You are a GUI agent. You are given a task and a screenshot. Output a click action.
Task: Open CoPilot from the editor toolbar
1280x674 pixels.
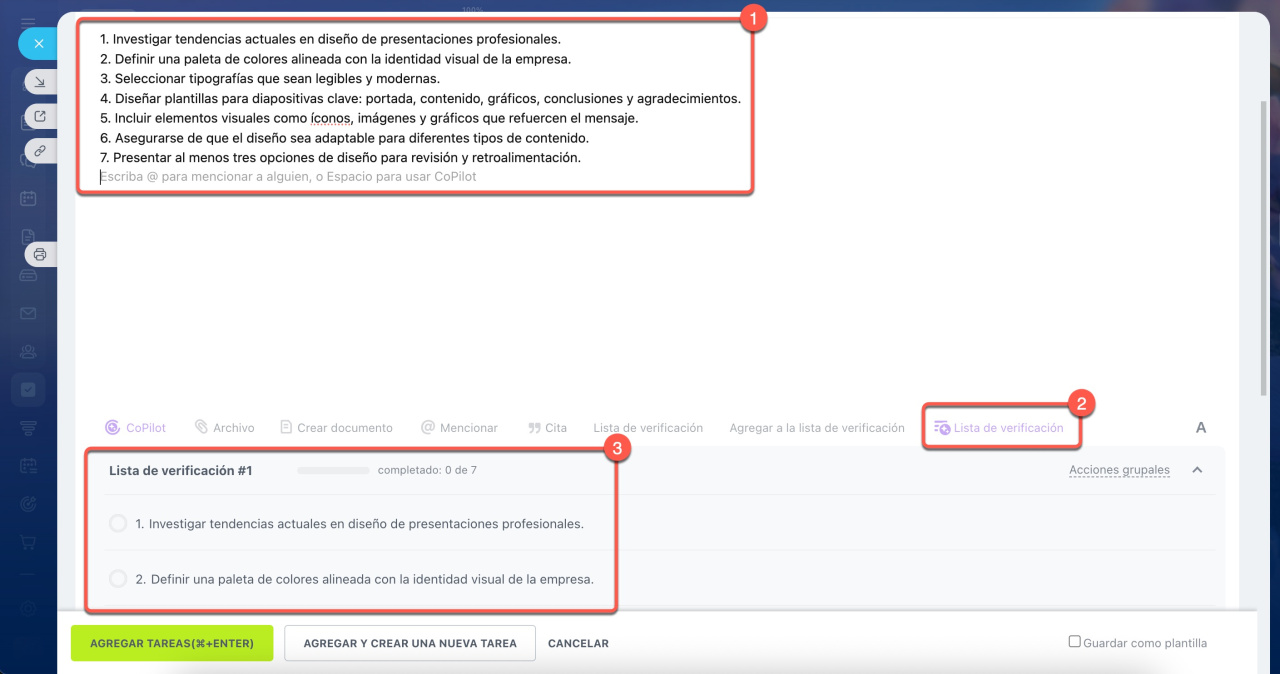[x=137, y=428]
